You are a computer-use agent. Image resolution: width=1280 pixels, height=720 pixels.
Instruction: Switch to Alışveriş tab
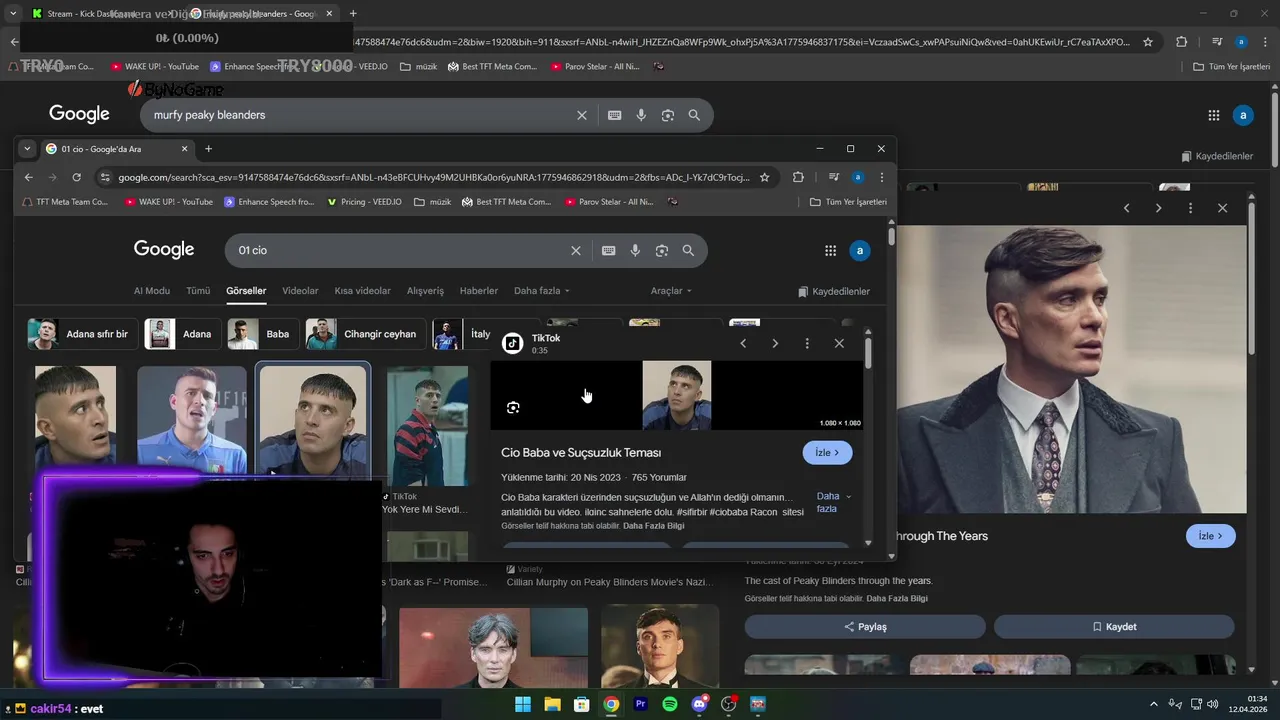click(x=425, y=291)
